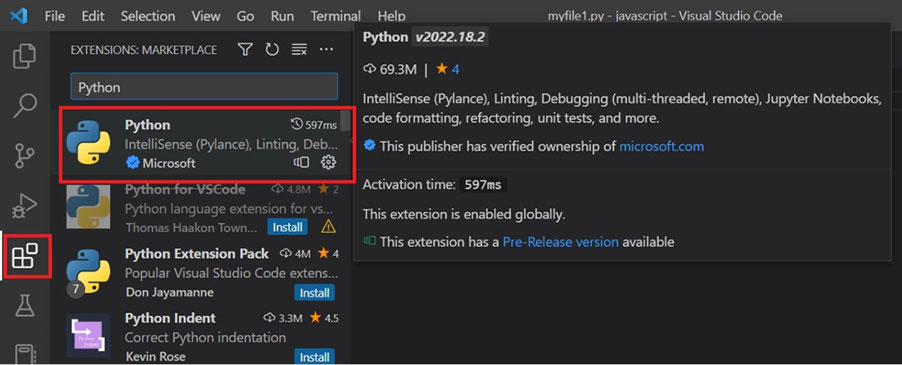This screenshot has width=902, height=365.
Task: Install Python for VSCode extension
Action: 288,226
